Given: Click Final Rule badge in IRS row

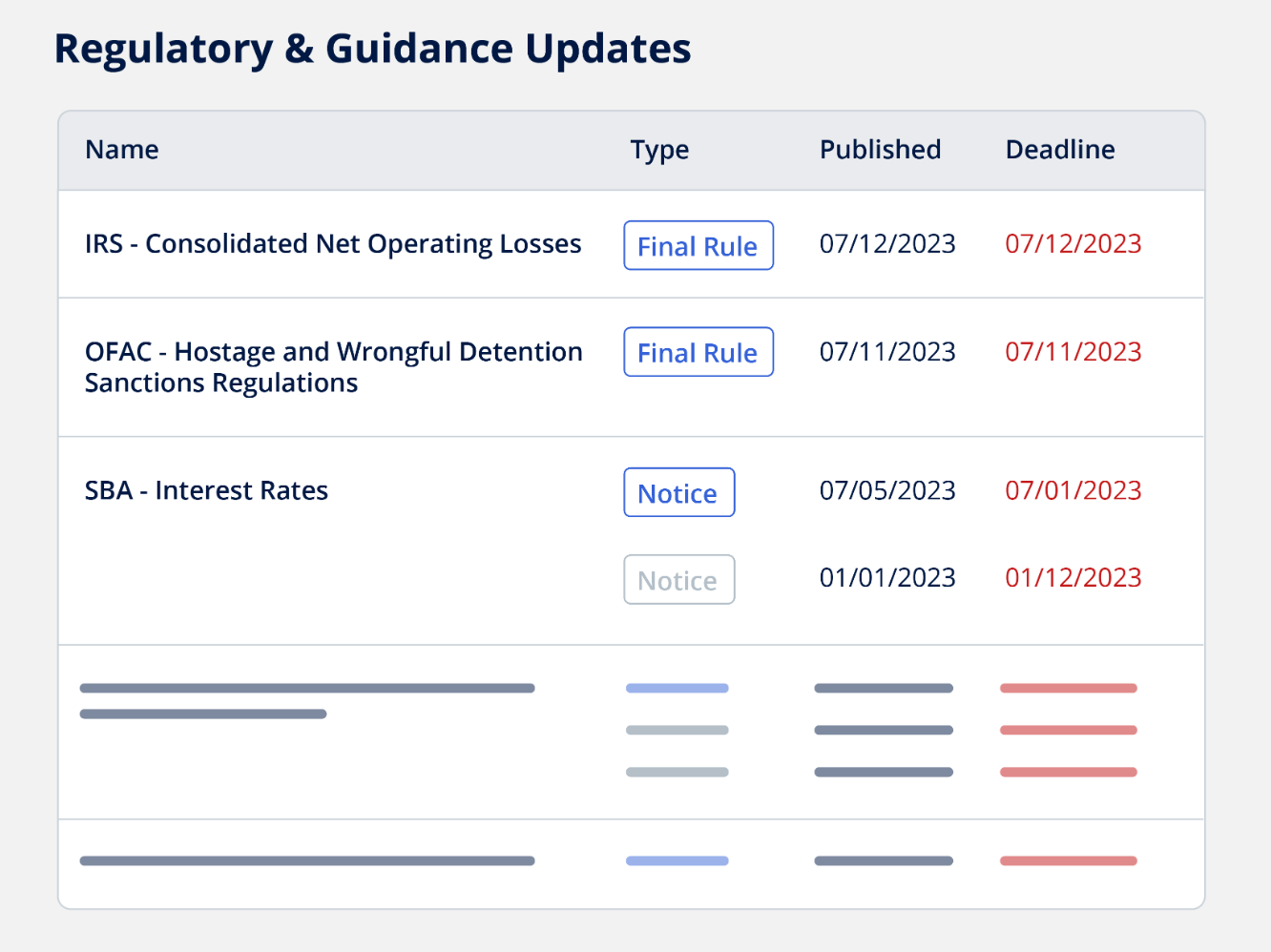Looking at the screenshot, I should [x=698, y=245].
